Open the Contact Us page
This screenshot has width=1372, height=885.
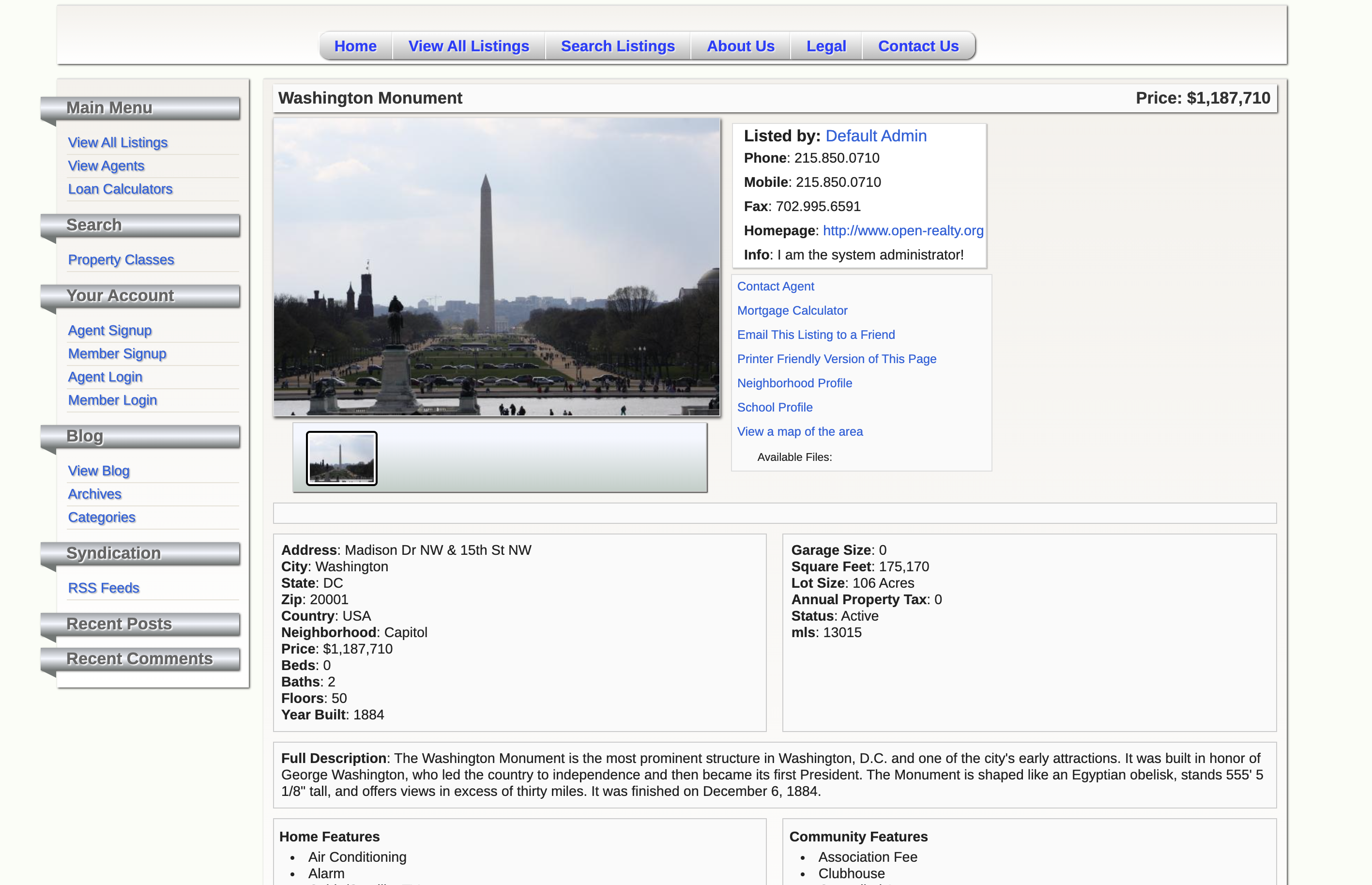click(918, 46)
